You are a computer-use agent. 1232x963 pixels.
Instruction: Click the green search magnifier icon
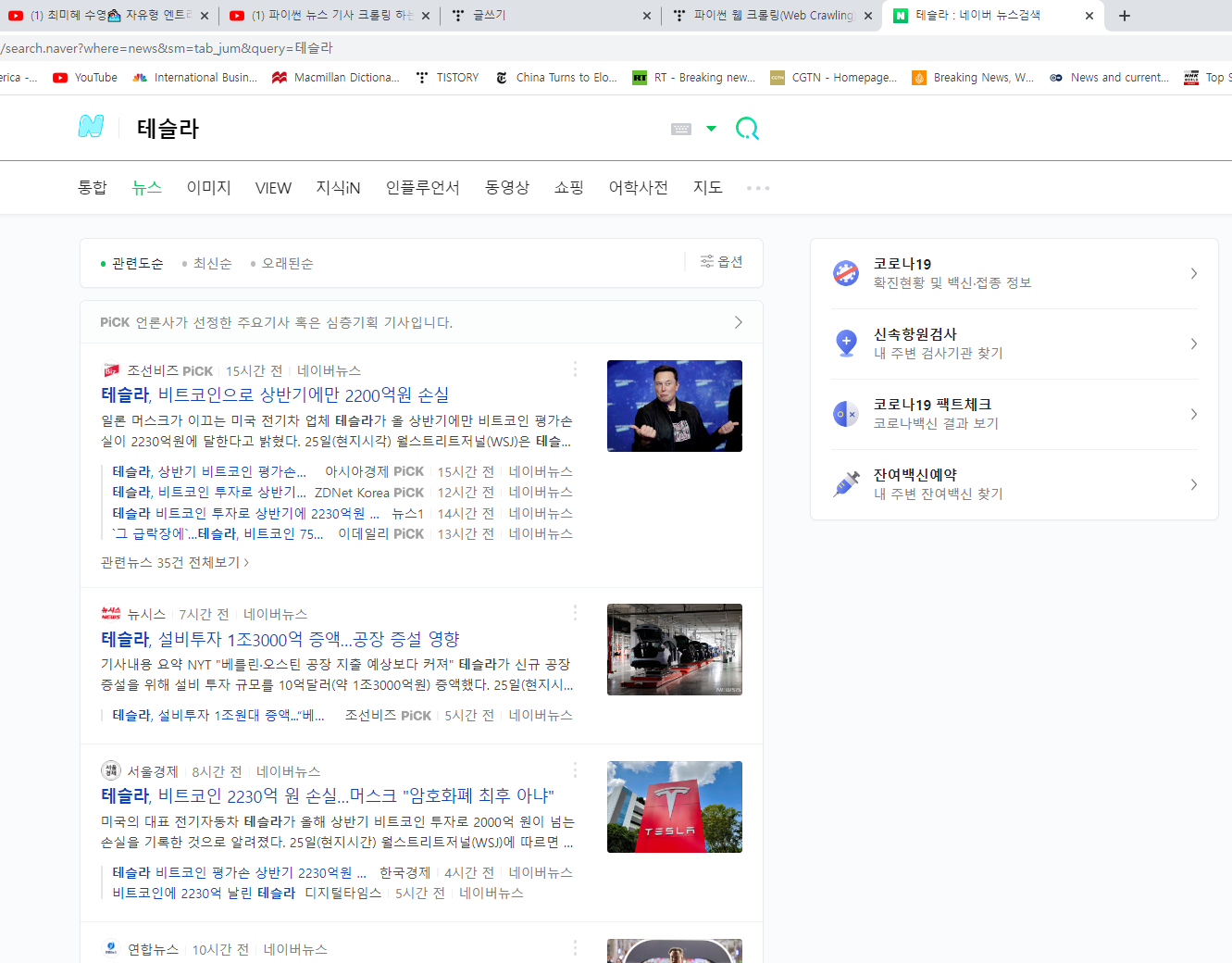tap(747, 129)
